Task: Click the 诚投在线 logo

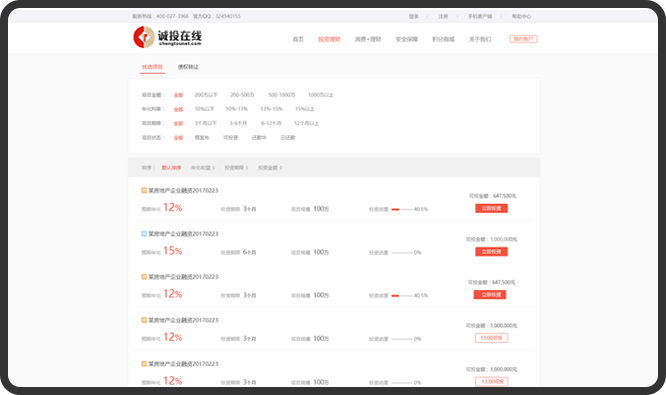Action: coord(167,37)
